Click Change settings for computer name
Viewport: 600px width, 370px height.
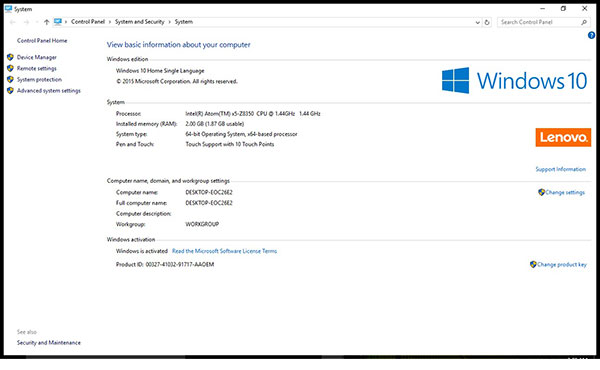pos(565,192)
